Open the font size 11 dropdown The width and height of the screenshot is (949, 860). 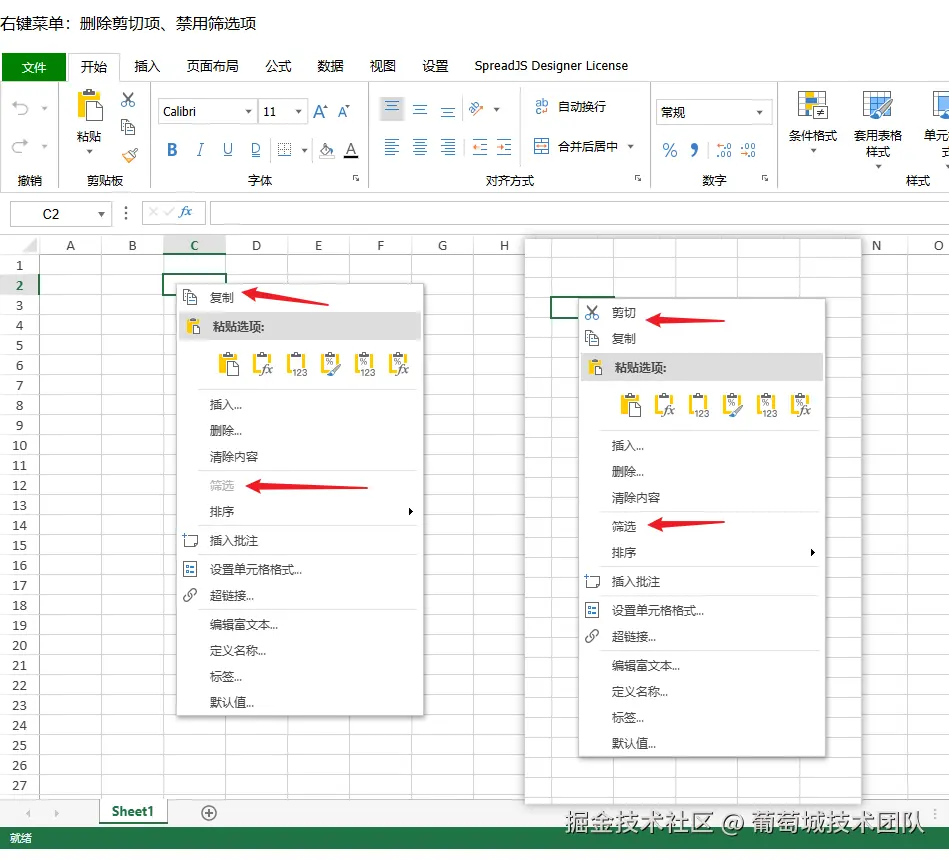click(x=298, y=111)
